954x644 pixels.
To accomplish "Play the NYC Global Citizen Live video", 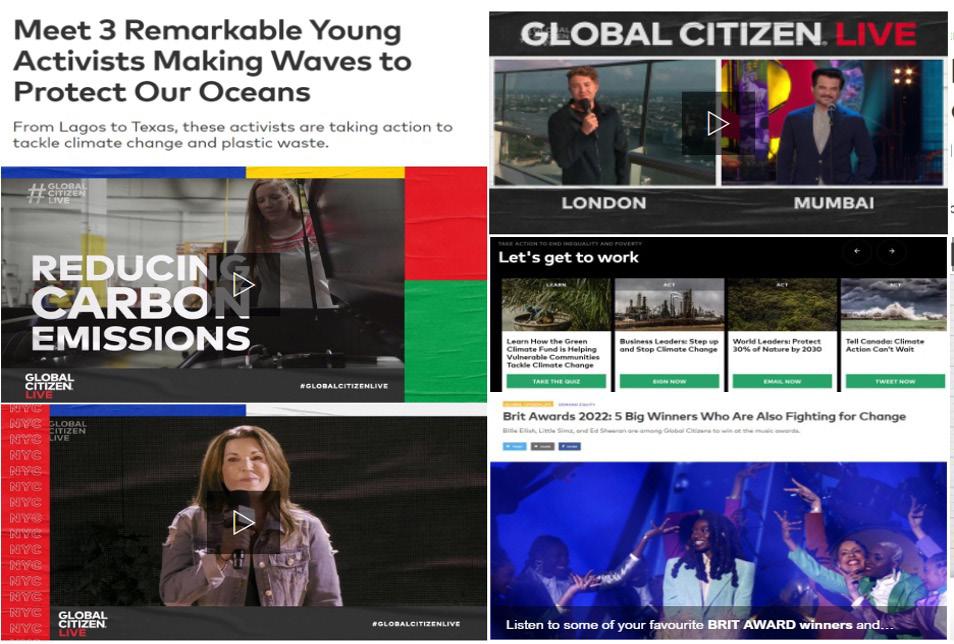I will coord(243,522).
